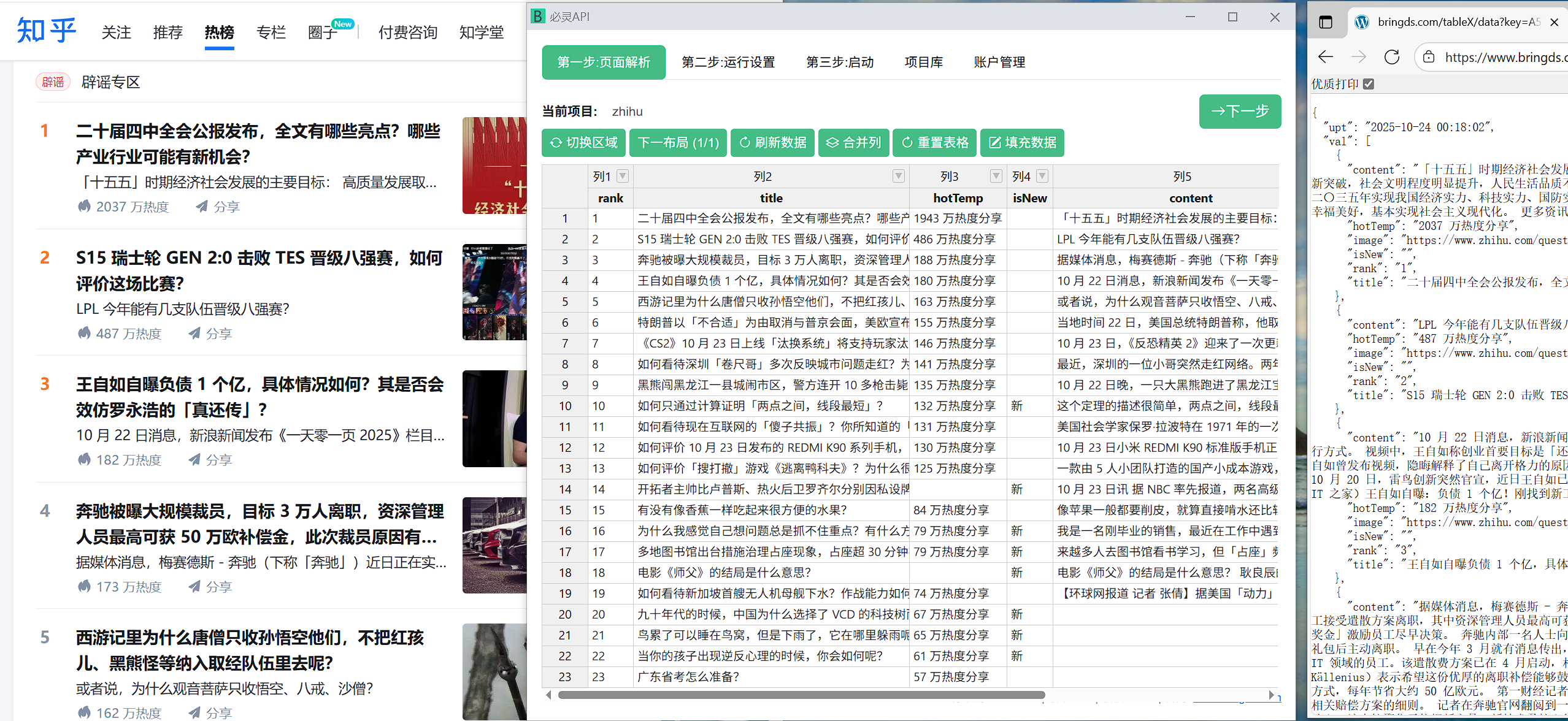Click the browser back arrow icon
The image size is (1568, 721).
[x=1326, y=57]
